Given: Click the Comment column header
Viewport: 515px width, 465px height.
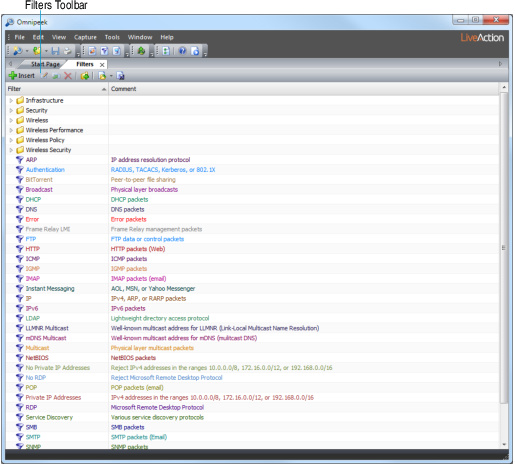Looking at the screenshot, I should pyautogui.click(x=303, y=89).
